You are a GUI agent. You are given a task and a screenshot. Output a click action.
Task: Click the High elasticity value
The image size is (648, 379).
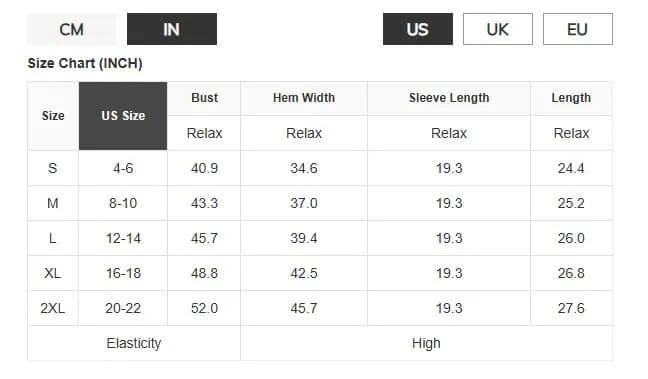426,343
